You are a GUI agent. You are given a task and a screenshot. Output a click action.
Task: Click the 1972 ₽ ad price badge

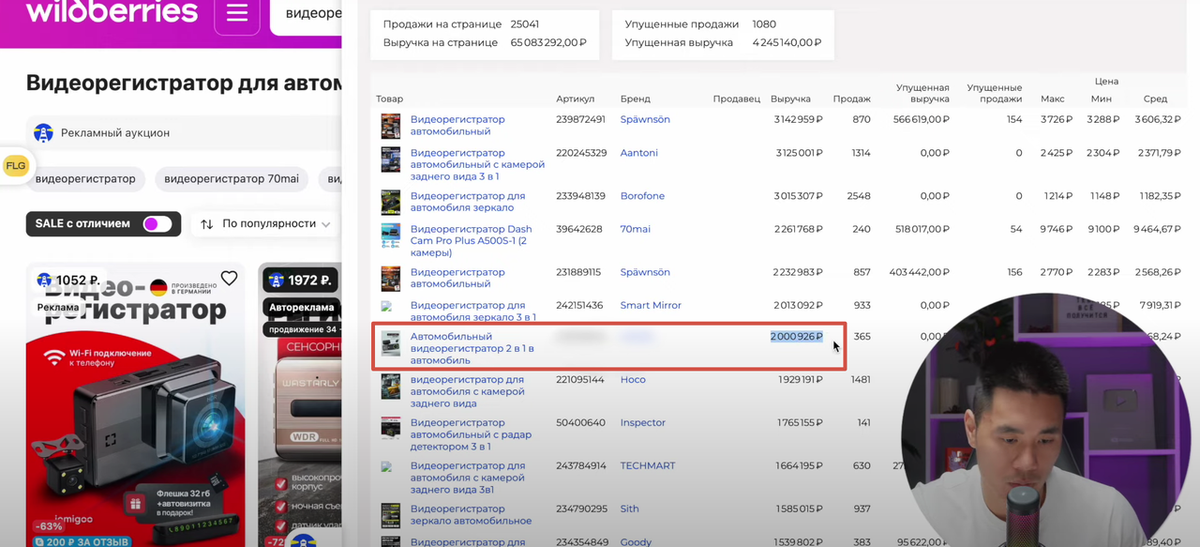click(299, 280)
